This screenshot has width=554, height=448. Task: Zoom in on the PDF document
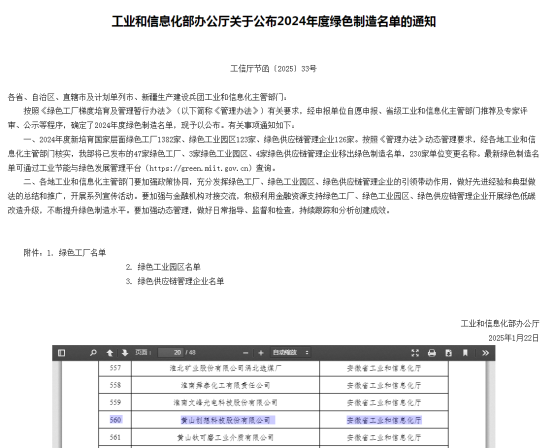coord(261,353)
